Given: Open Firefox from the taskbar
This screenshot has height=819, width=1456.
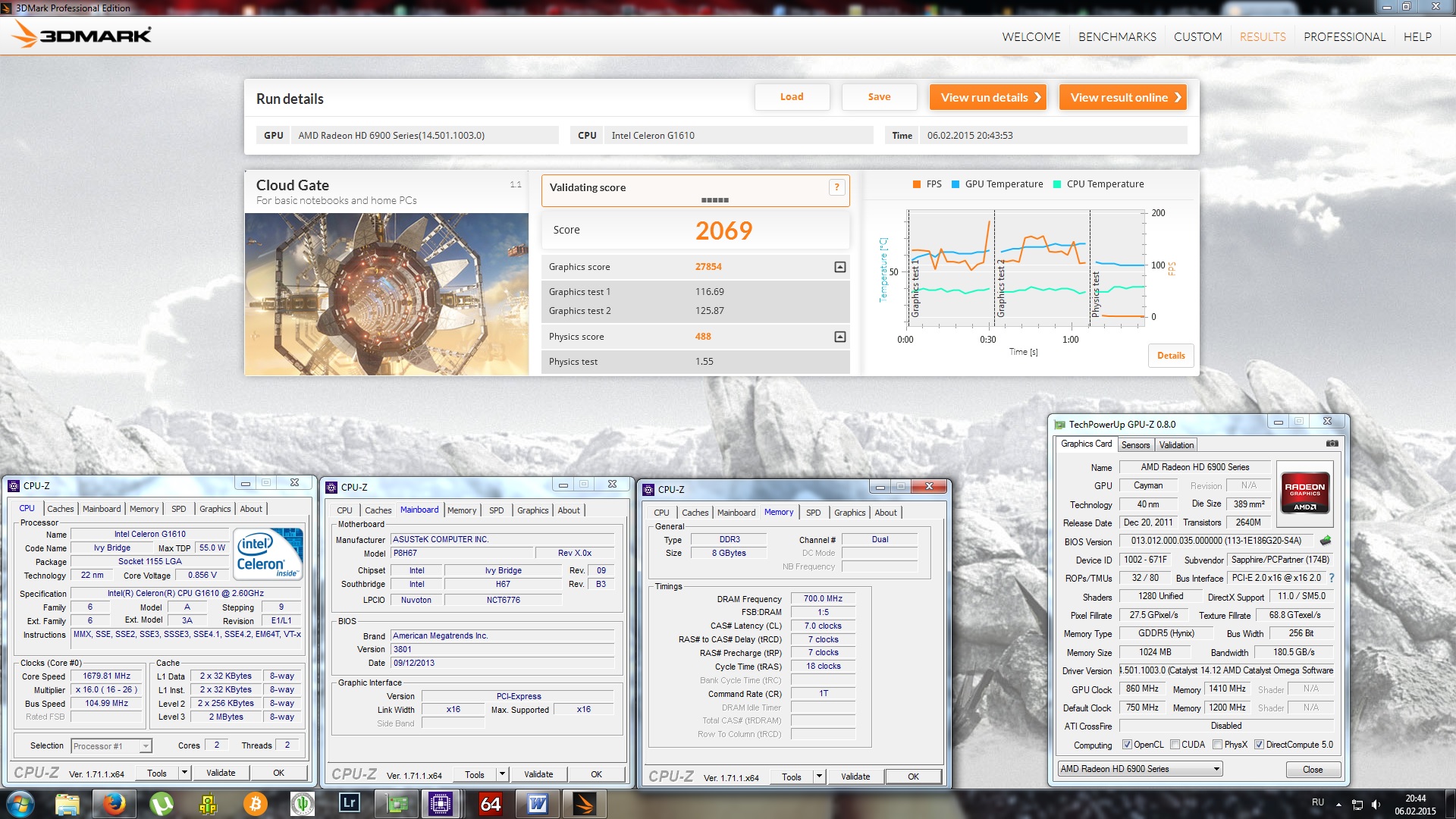Looking at the screenshot, I should (115, 804).
